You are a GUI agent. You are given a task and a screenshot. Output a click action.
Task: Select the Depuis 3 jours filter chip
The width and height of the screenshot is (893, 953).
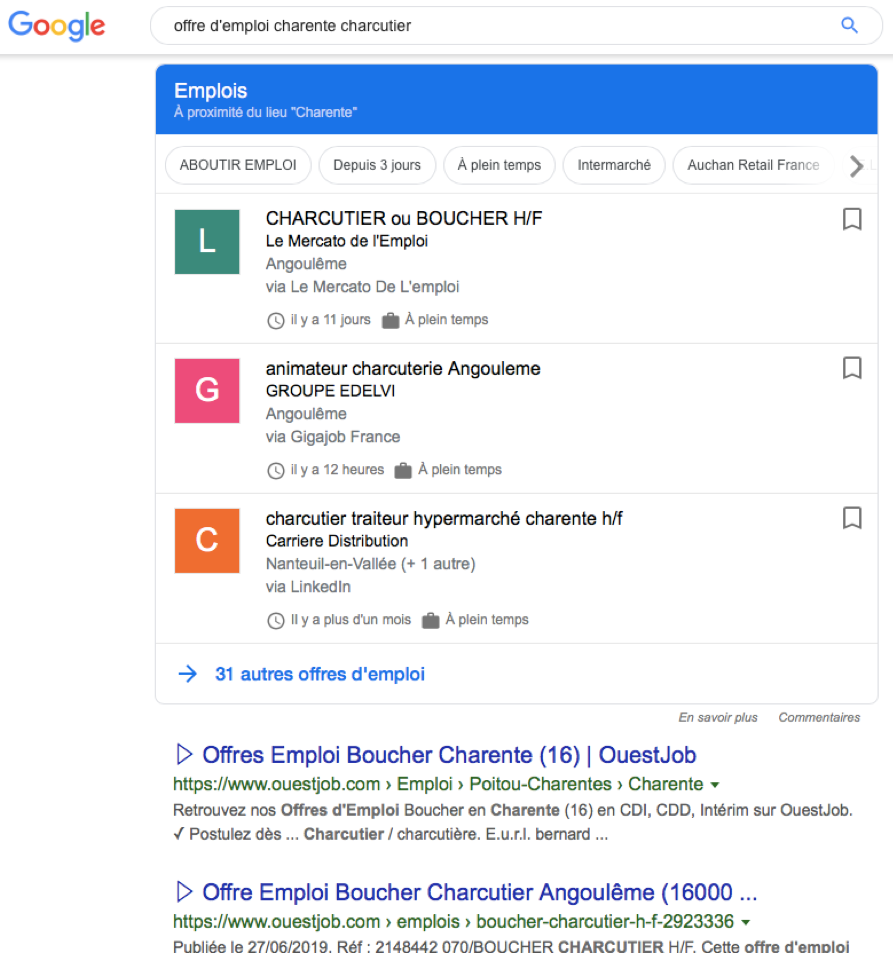[x=377, y=165]
